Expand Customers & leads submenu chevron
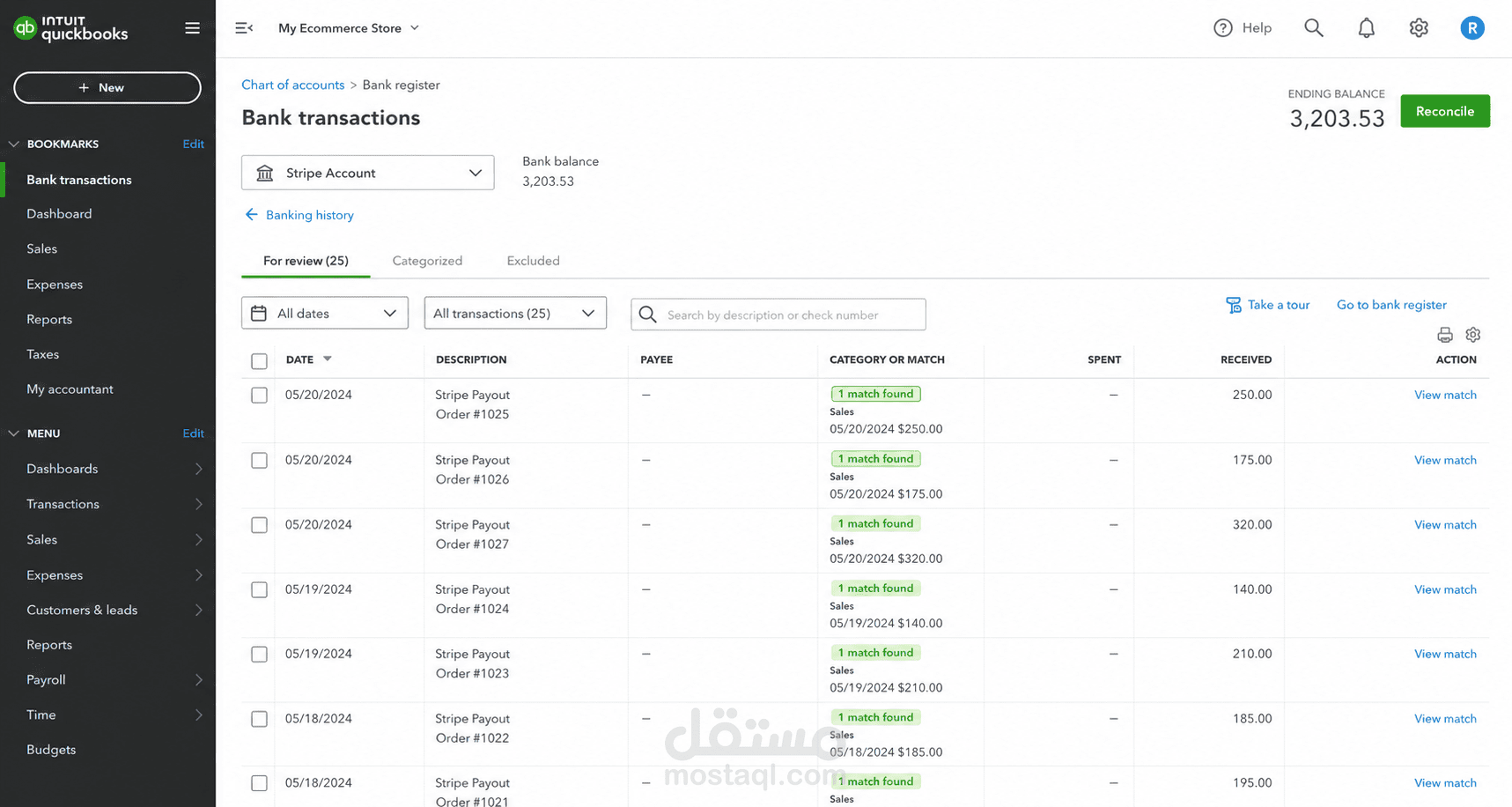1512x807 pixels. 198,610
